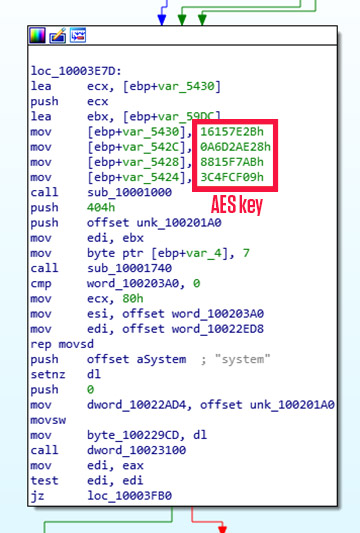This screenshot has height=533, width=360.
Task: Click the aSystem string offset
Action: click(161, 359)
